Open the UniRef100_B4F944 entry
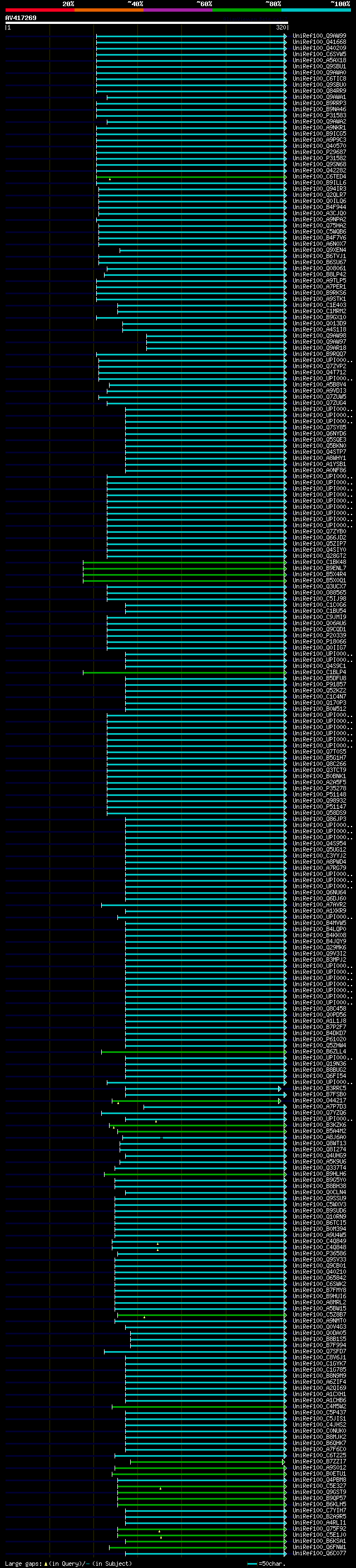The width and height of the screenshot is (356, 1568). point(319,207)
